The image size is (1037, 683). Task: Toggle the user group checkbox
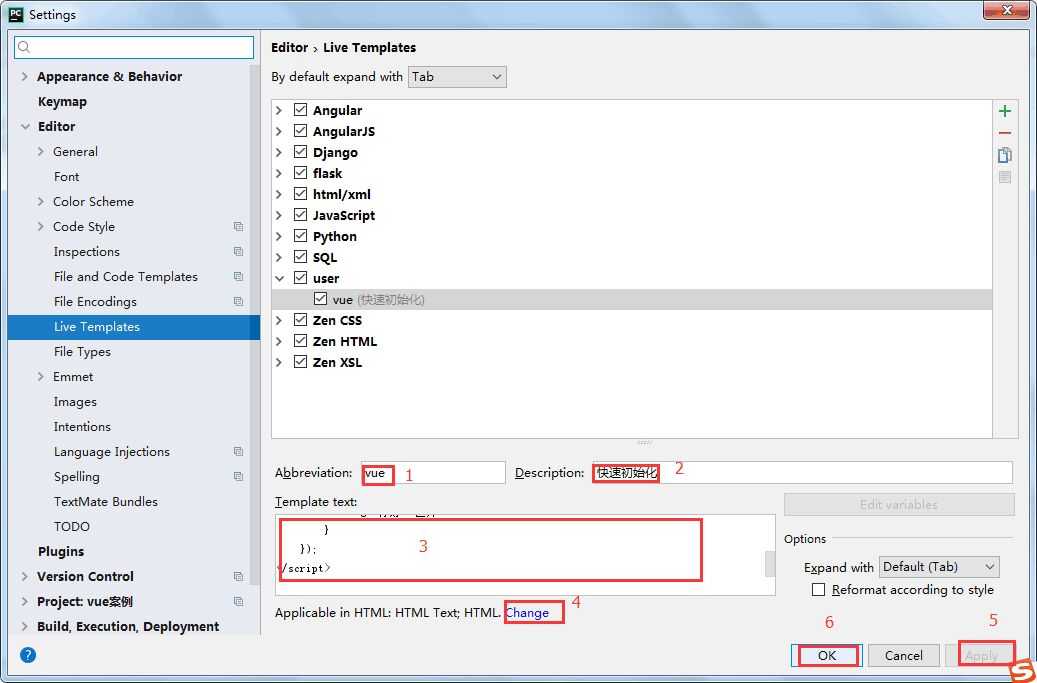(x=300, y=278)
